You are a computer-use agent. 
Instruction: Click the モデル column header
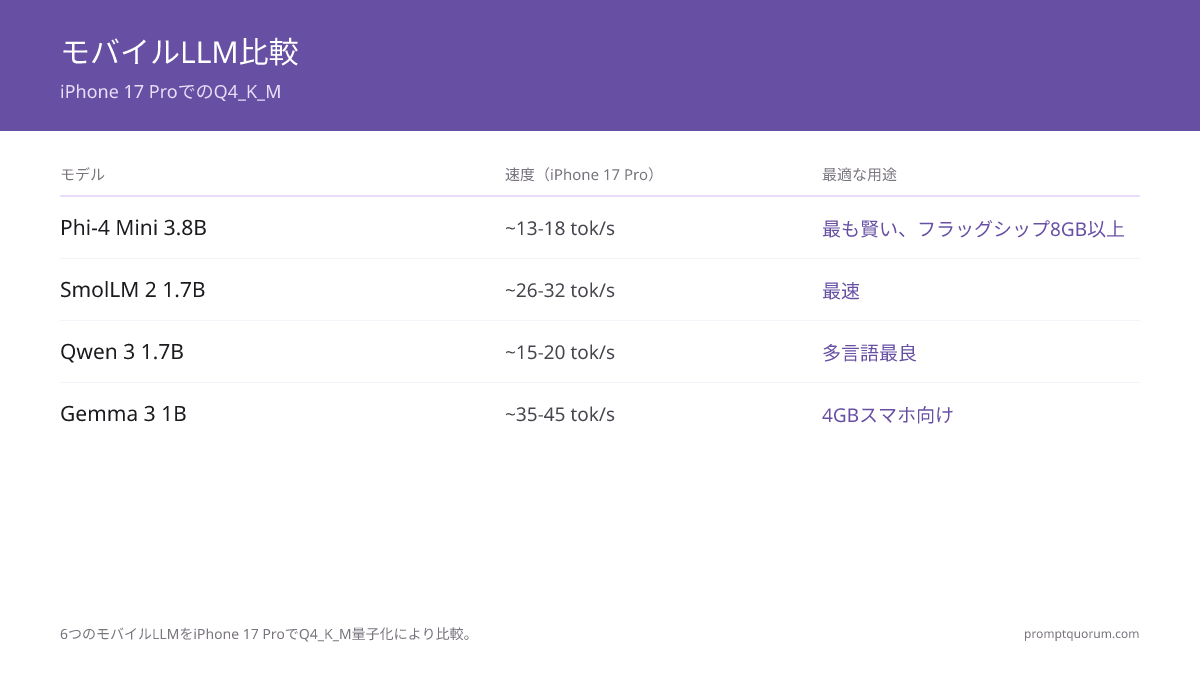tap(82, 174)
